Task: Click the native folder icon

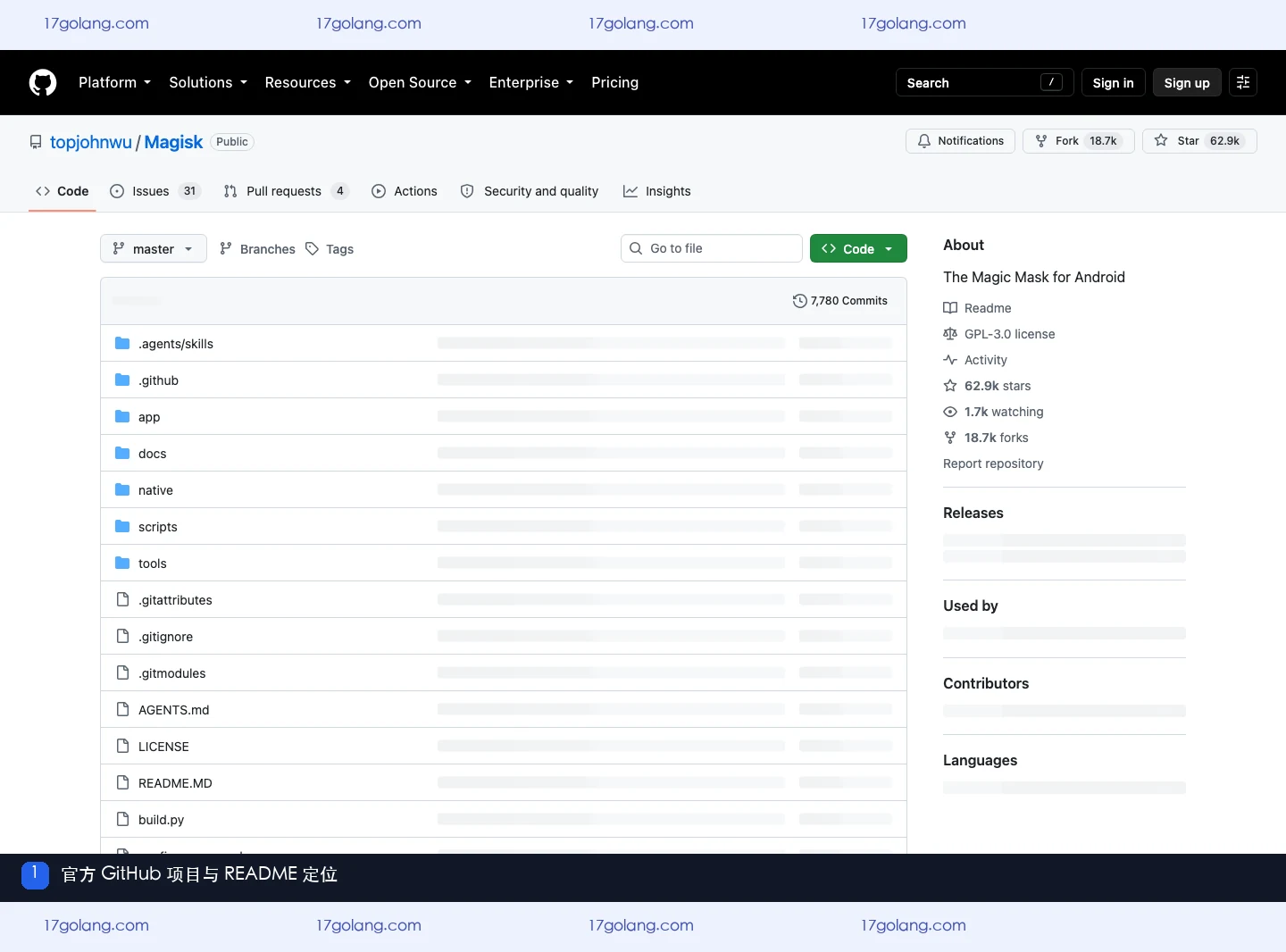Action: tap(122, 490)
